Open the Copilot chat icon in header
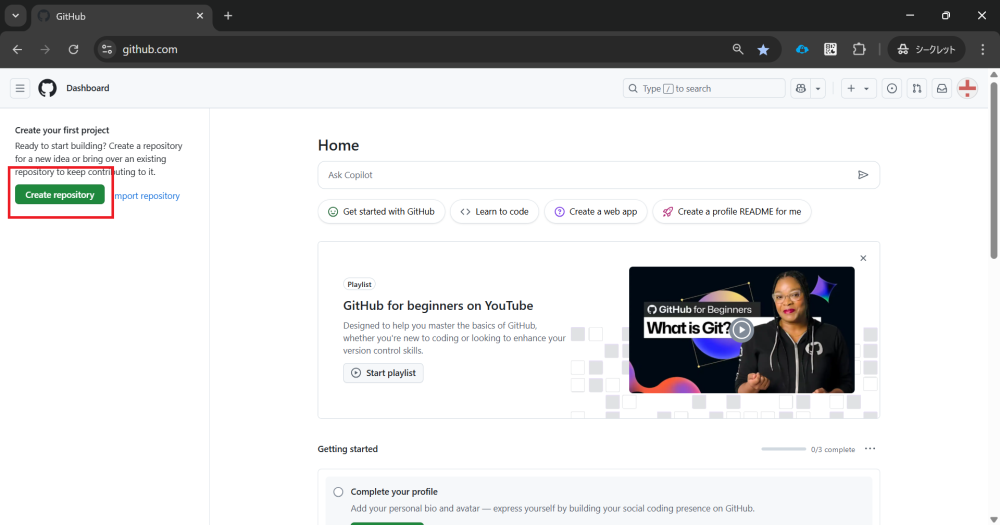Screen dimensions: 1000x525 pos(800,89)
